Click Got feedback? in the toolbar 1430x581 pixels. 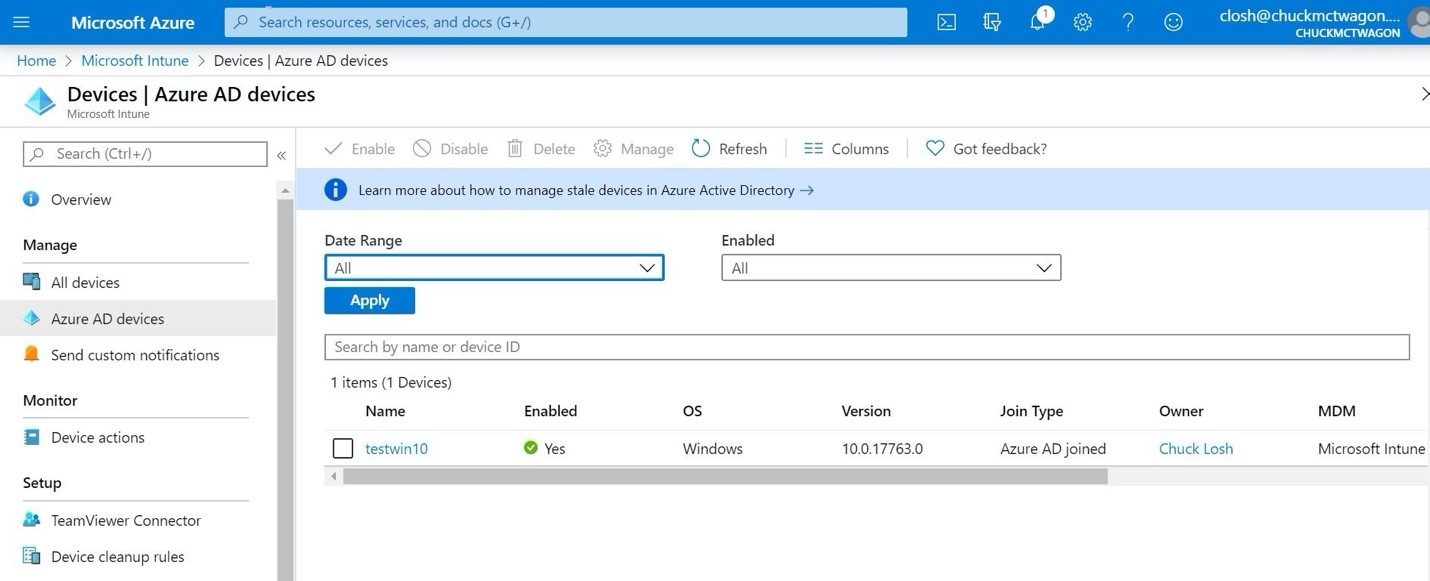click(986, 149)
